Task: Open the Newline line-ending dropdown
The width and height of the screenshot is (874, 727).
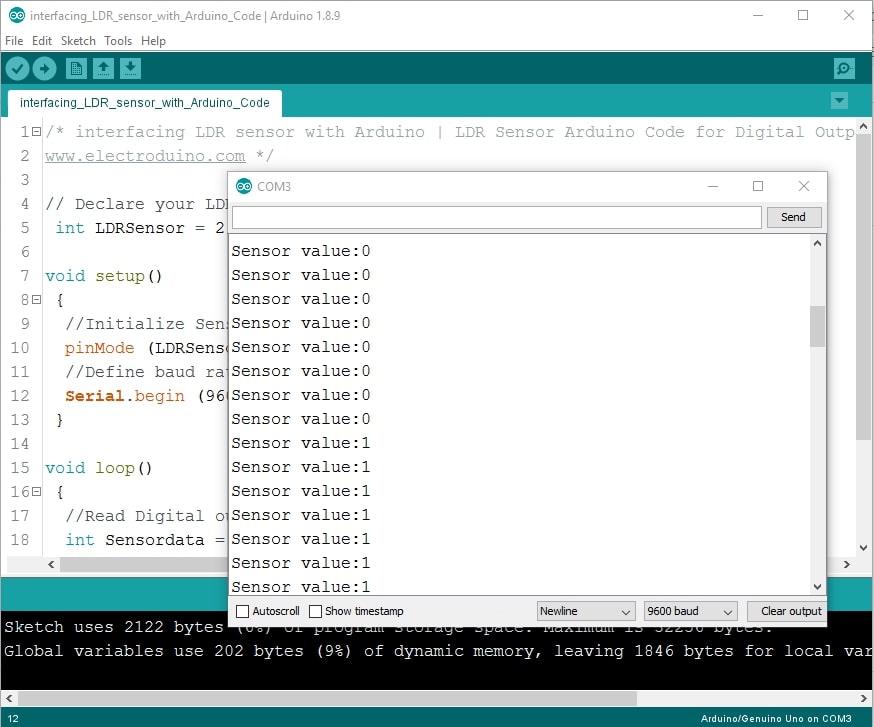Action: (586, 612)
